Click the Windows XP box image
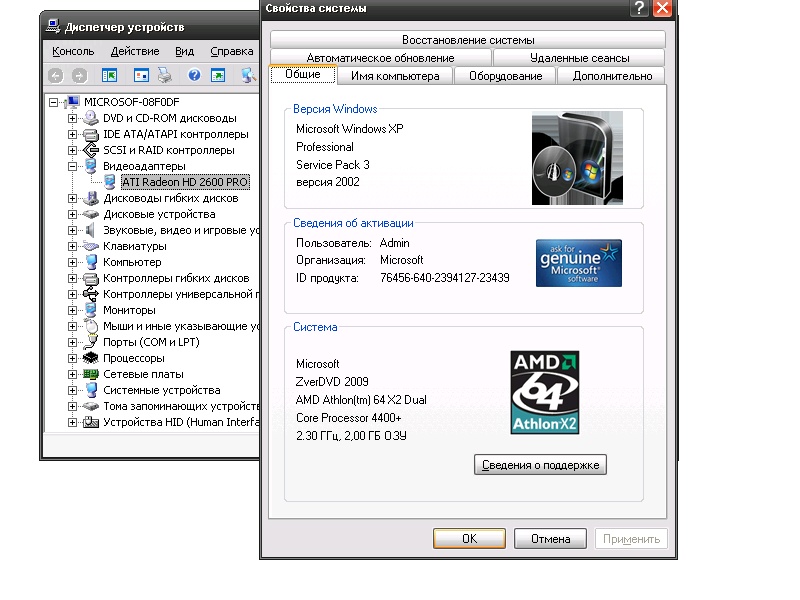Screen dimensions: 800x600 (577, 158)
